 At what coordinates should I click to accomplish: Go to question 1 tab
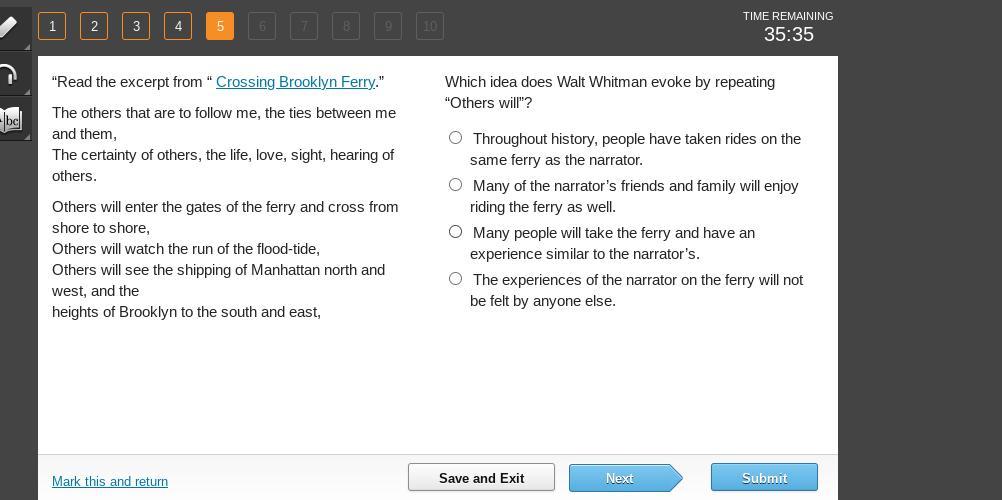click(52, 26)
